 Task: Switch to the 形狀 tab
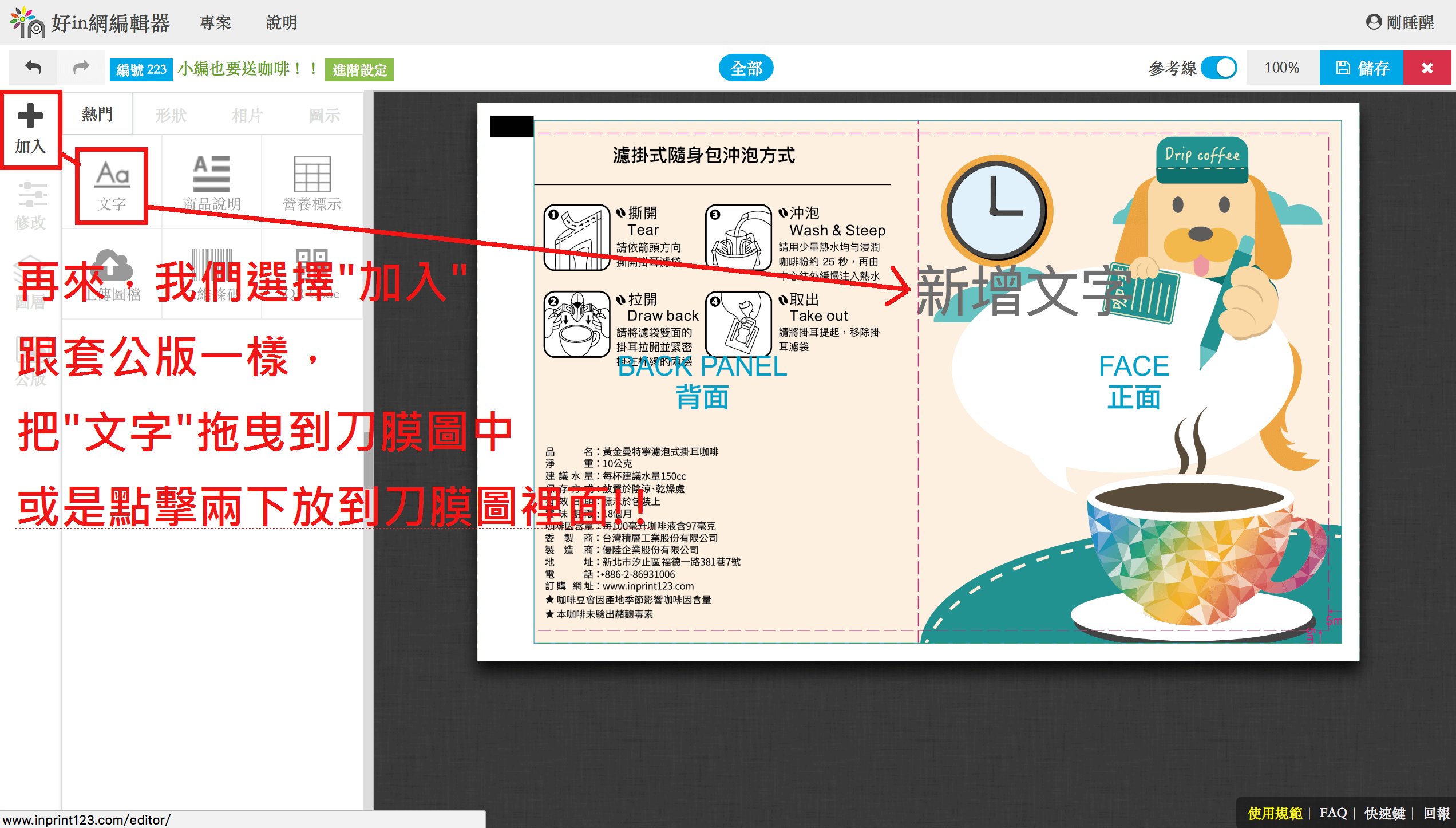(x=171, y=115)
